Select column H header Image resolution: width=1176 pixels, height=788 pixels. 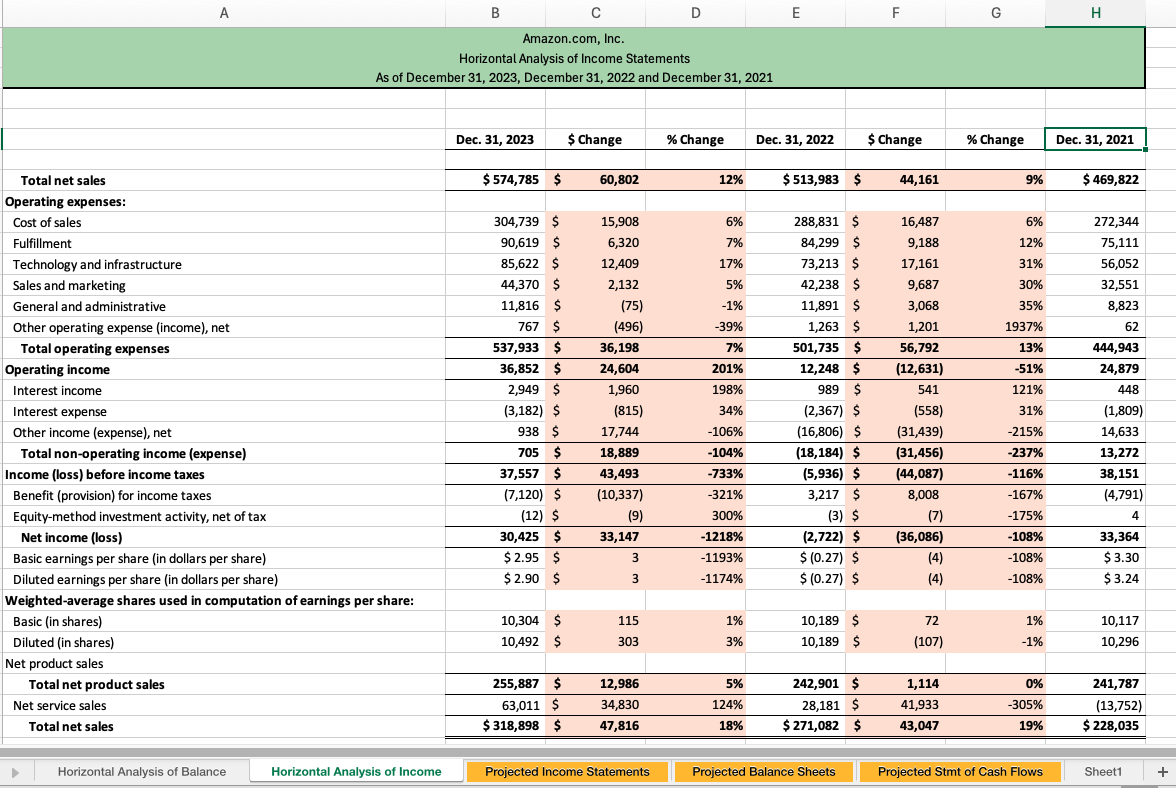click(1094, 12)
